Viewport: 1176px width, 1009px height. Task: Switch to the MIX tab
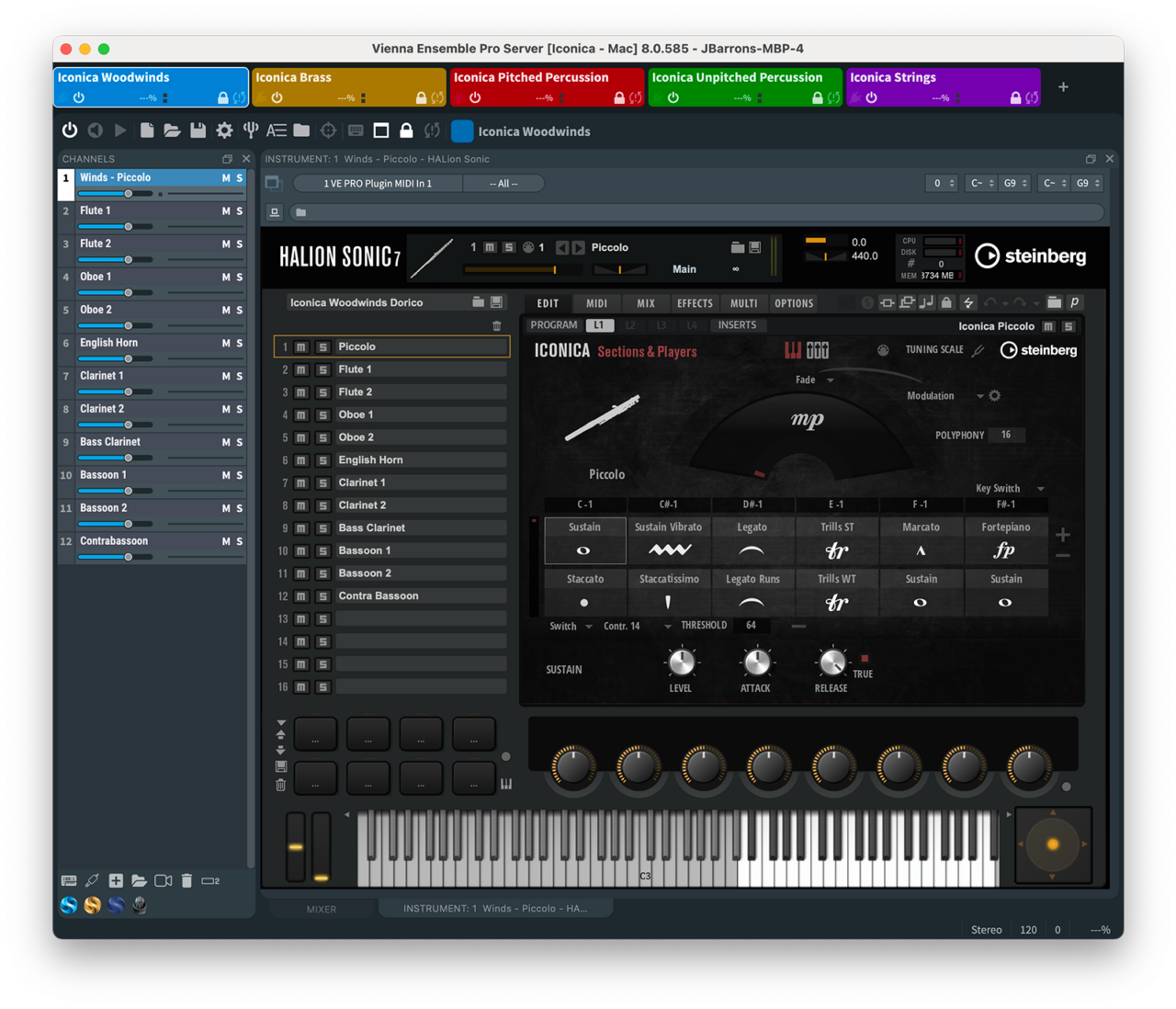646,303
